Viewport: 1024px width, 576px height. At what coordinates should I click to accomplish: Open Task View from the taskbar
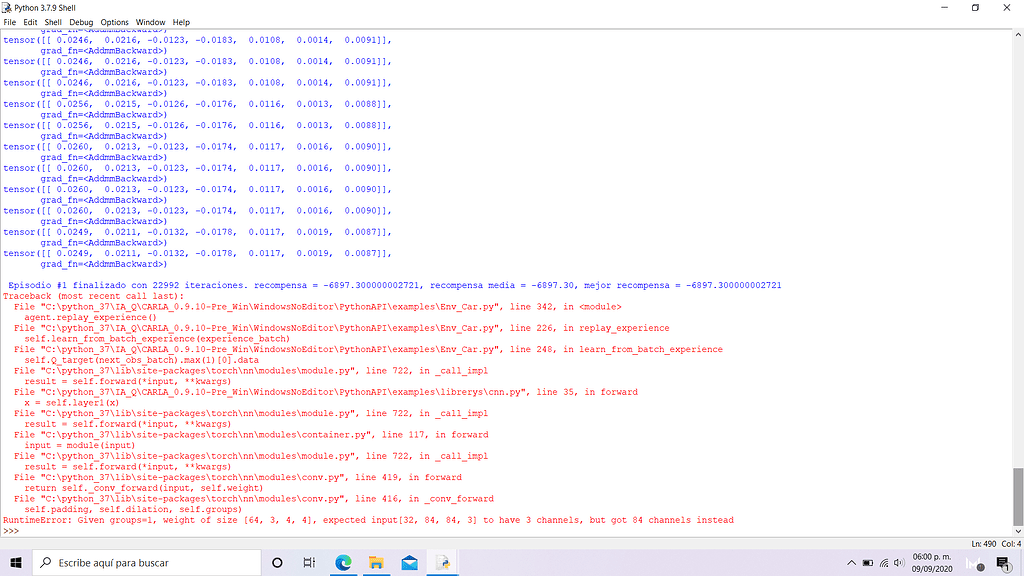pos(310,562)
